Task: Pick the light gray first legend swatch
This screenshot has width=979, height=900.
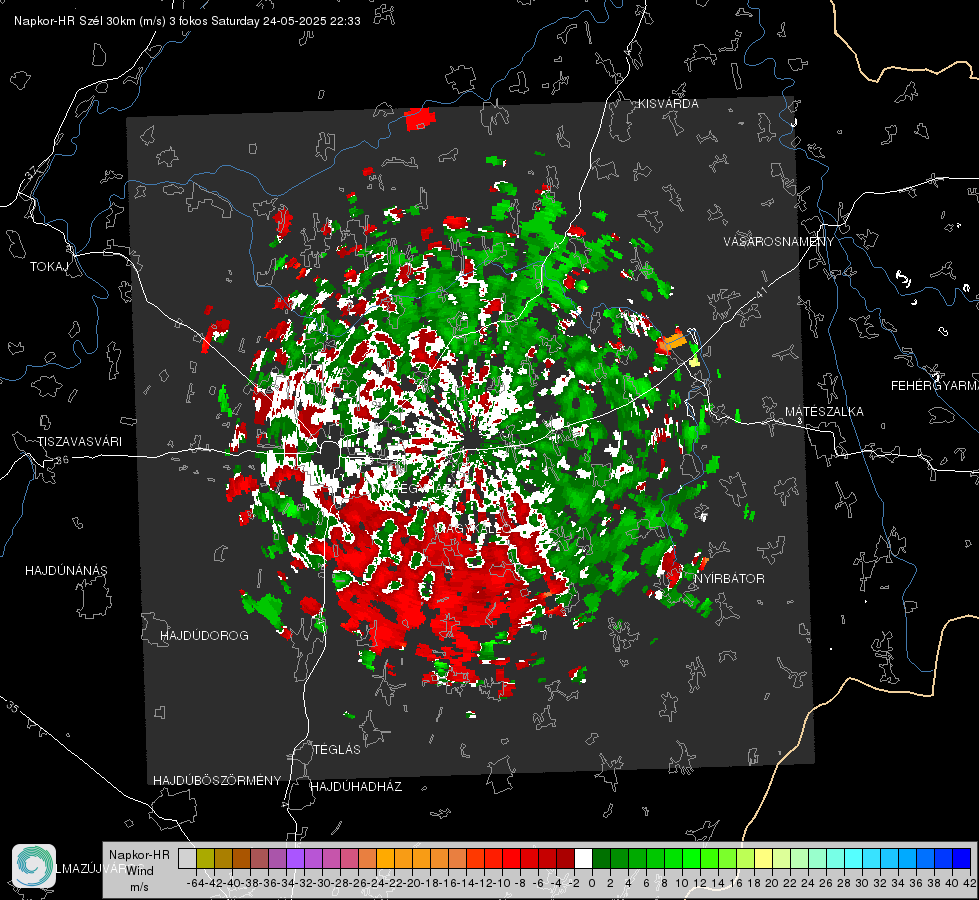Action: point(187,858)
